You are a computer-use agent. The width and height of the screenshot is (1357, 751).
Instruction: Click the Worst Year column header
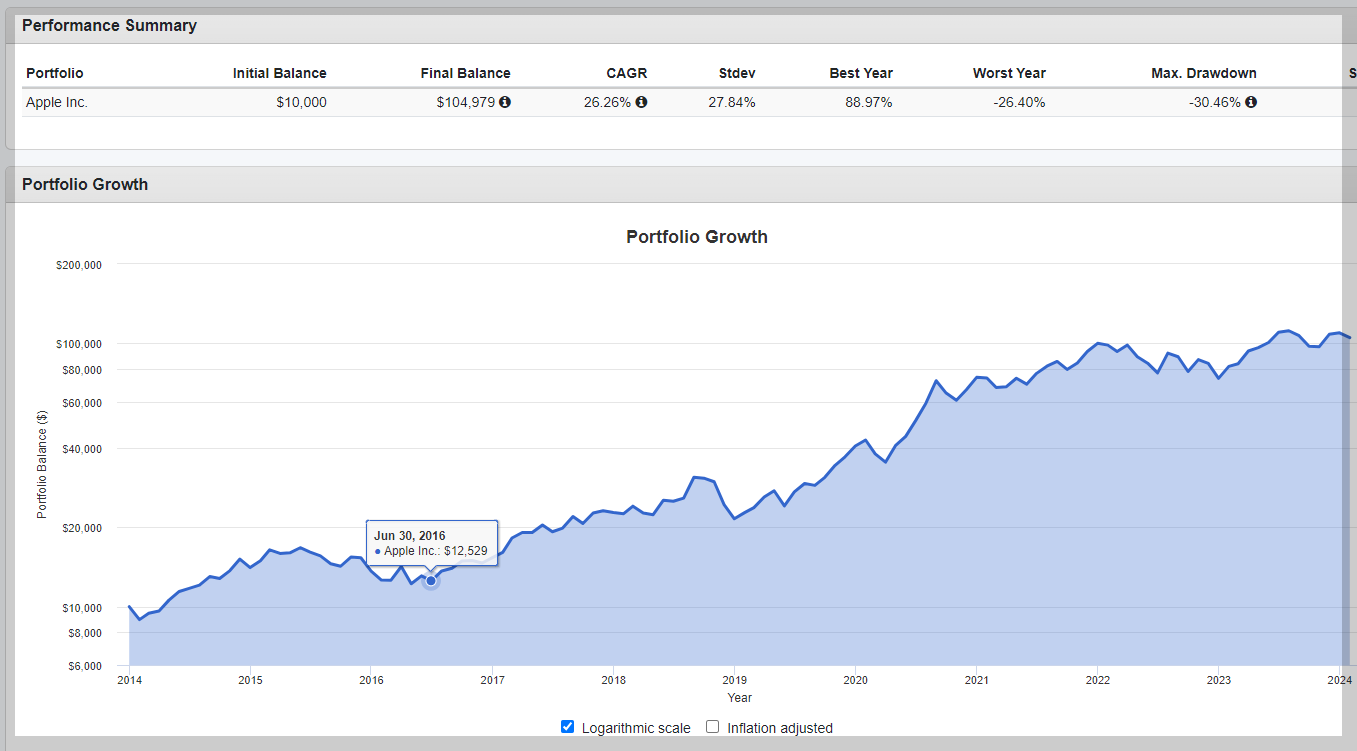point(1009,73)
